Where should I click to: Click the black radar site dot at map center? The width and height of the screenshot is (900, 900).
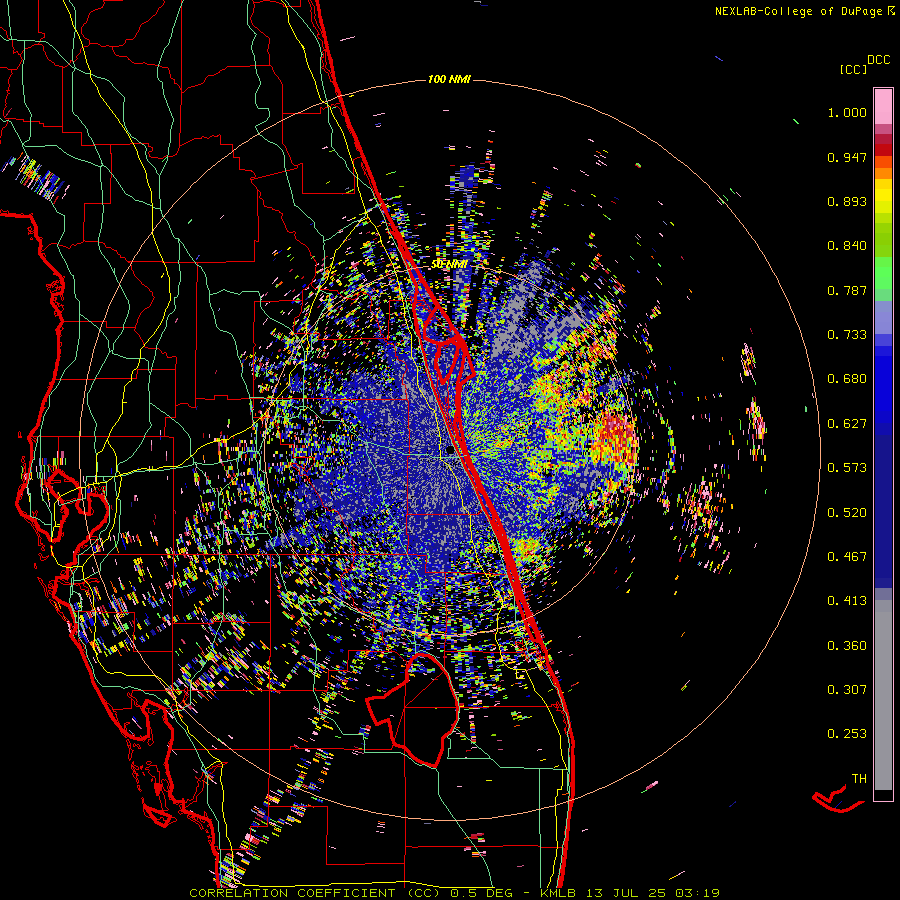point(450,451)
